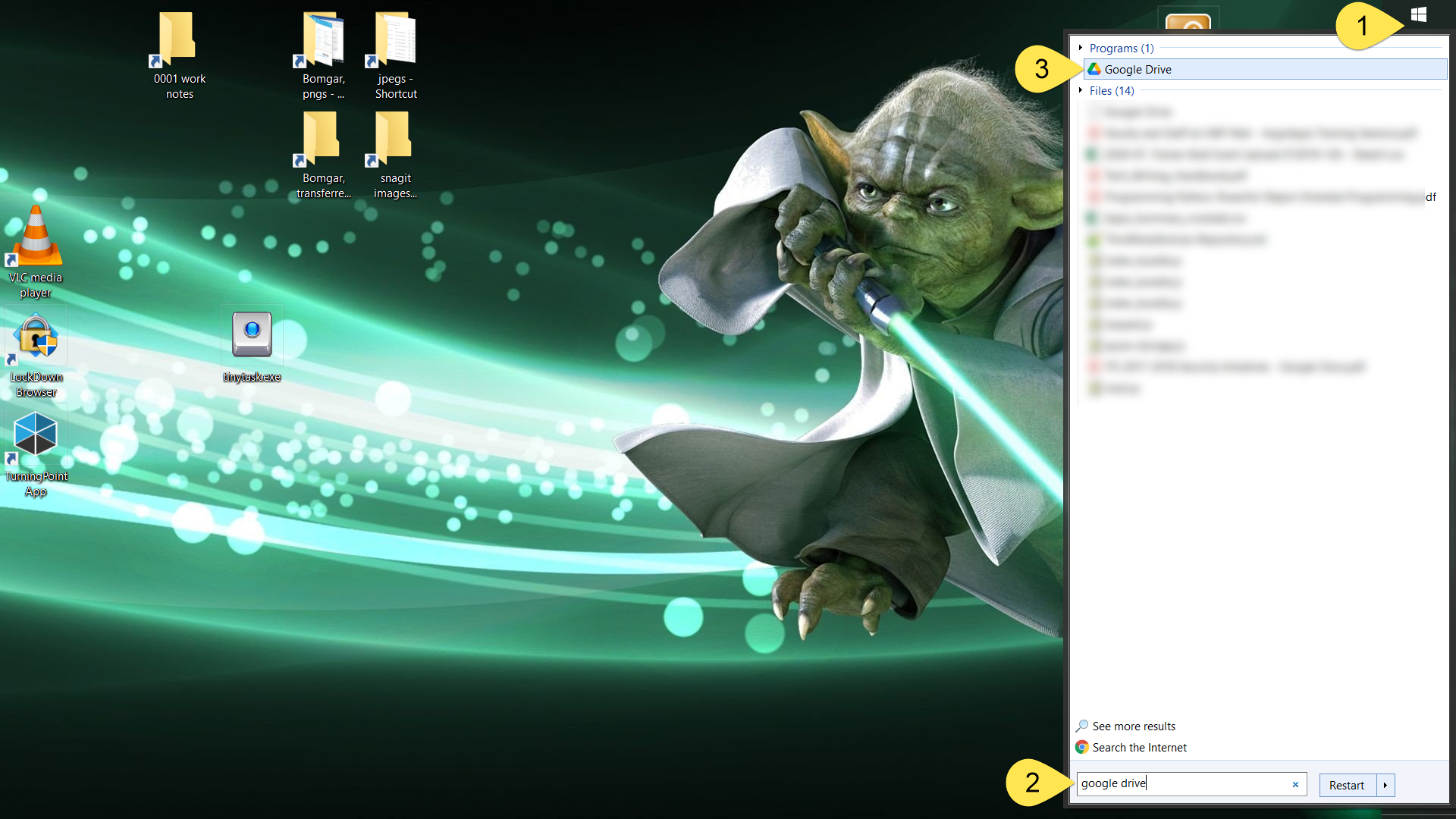Screen dimensions: 1456x819
Task: Click the Programs (1) heading text
Action: pos(1122,48)
